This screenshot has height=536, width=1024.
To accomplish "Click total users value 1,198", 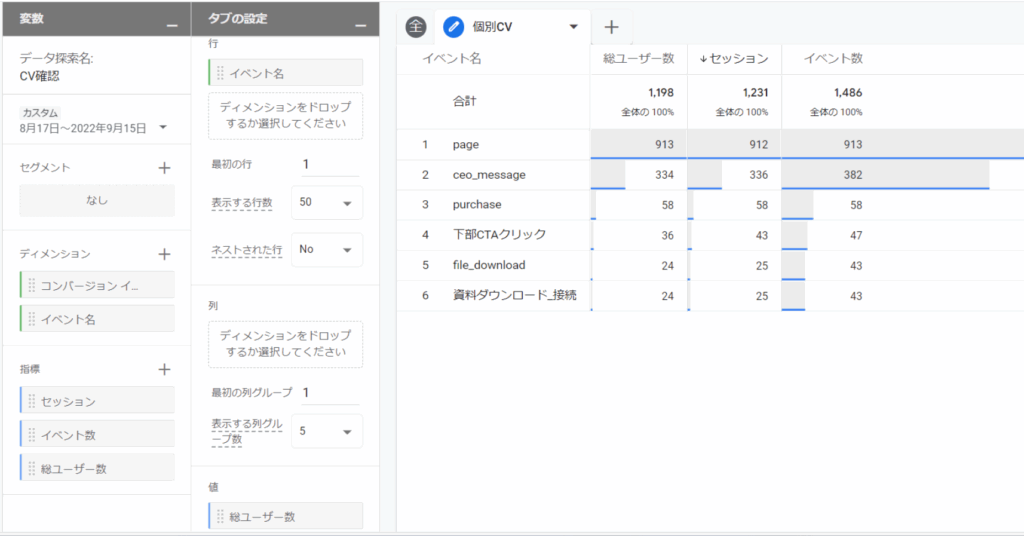I will click(x=661, y=93).
